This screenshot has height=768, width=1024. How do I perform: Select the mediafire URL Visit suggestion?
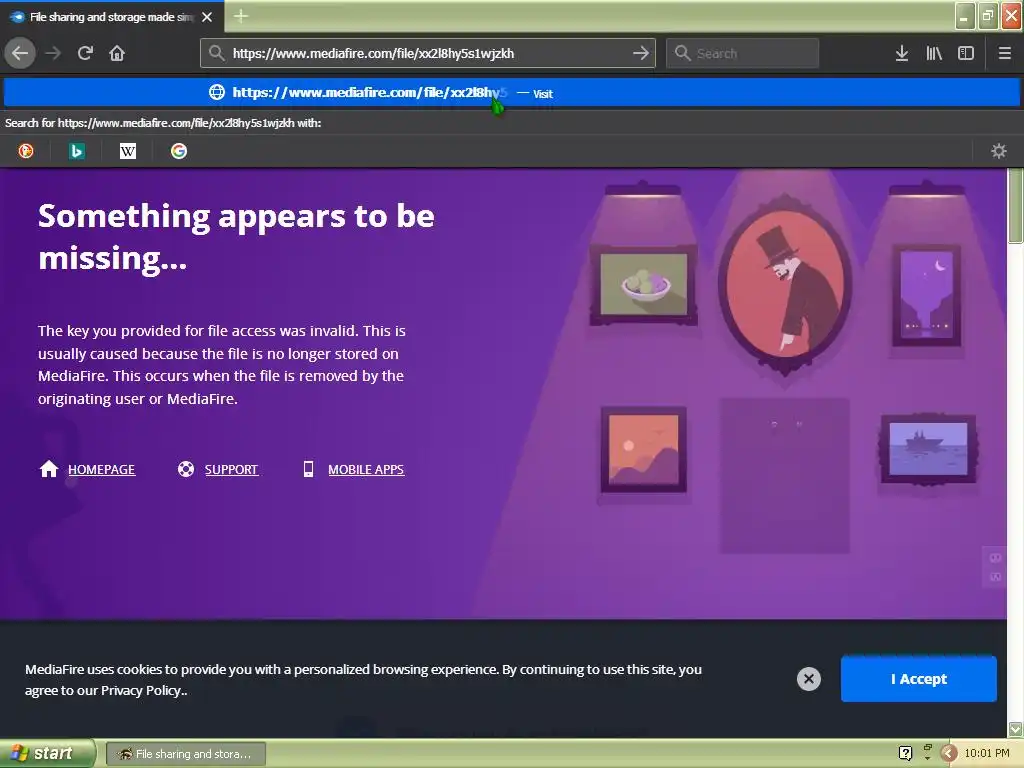click(512, 93)
